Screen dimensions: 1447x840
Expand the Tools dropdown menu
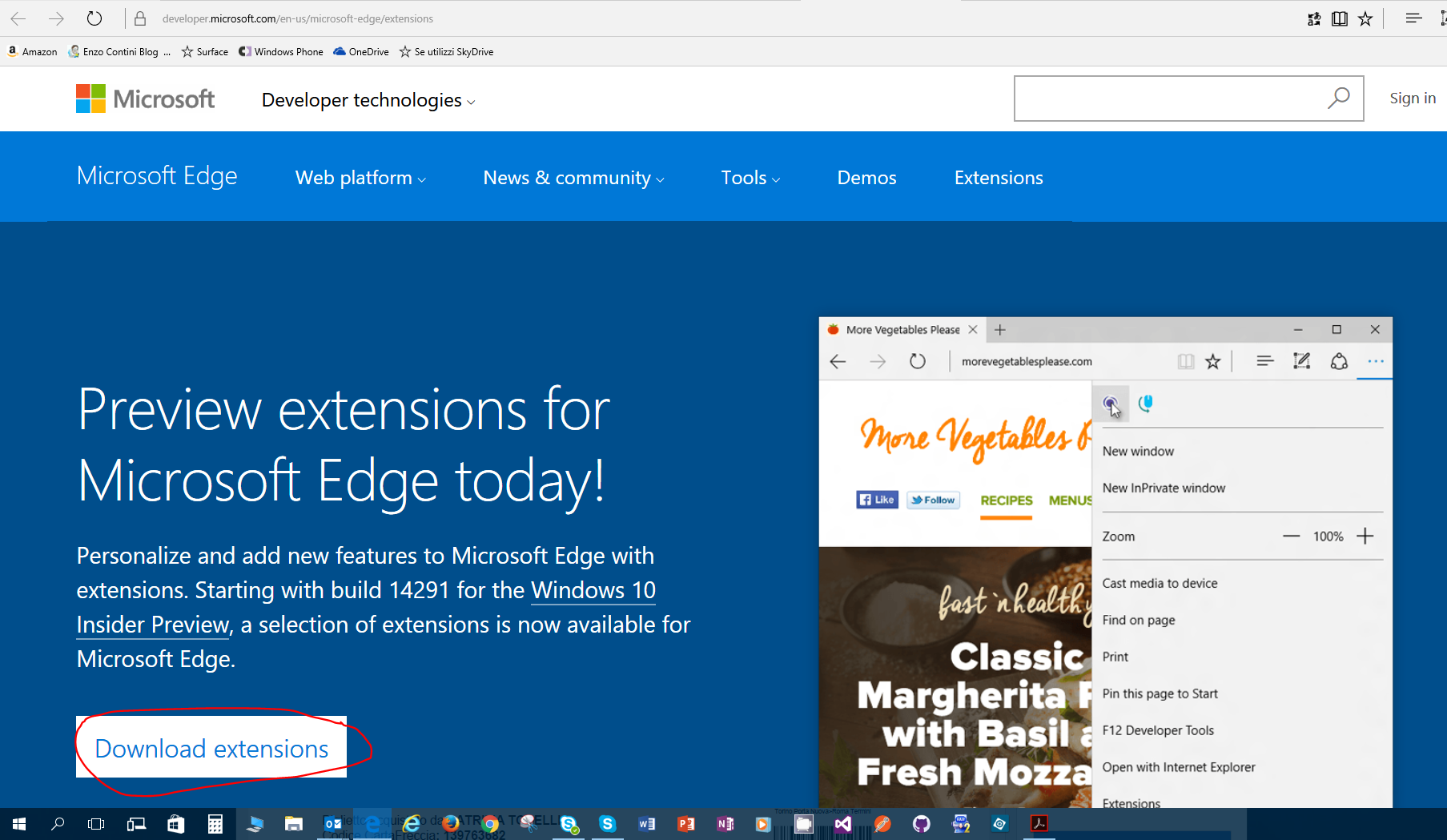pyautogui.click(x=750, y=178)
